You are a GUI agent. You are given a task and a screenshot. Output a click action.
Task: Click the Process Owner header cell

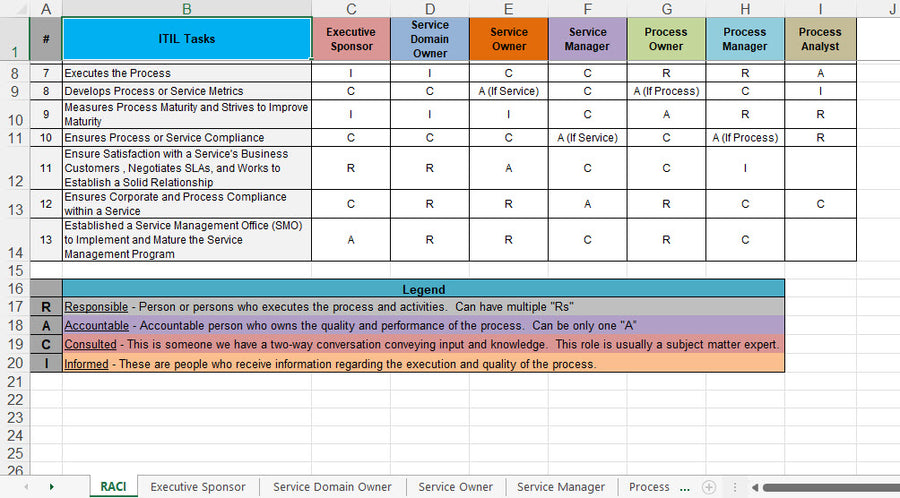666,39
